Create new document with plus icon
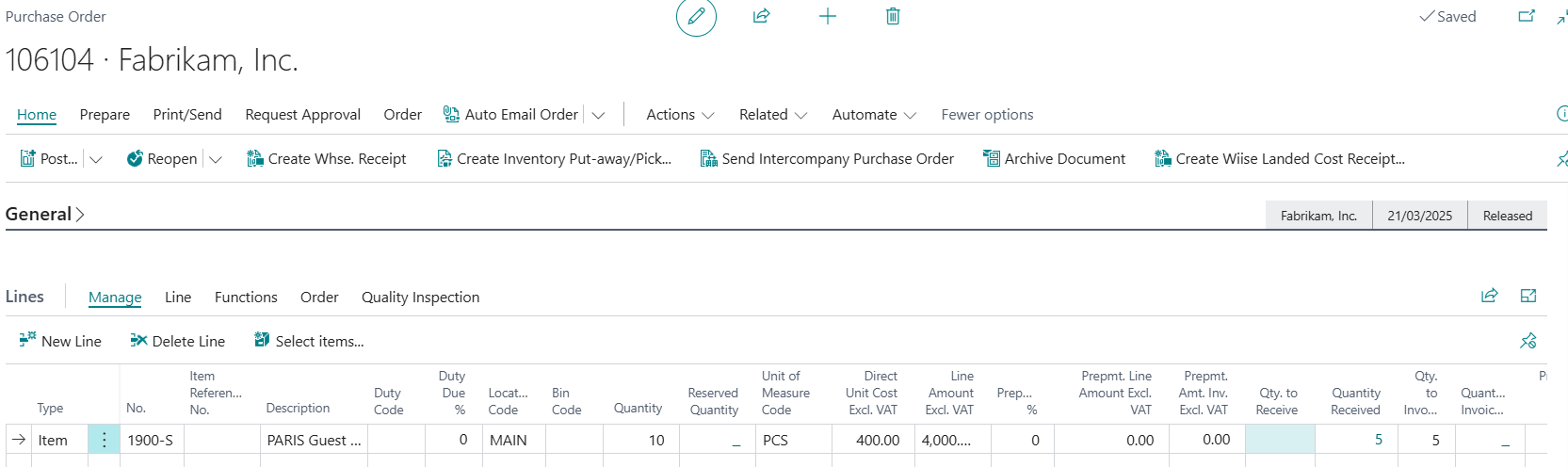1568x467 pixels. (x=827, y=16)
